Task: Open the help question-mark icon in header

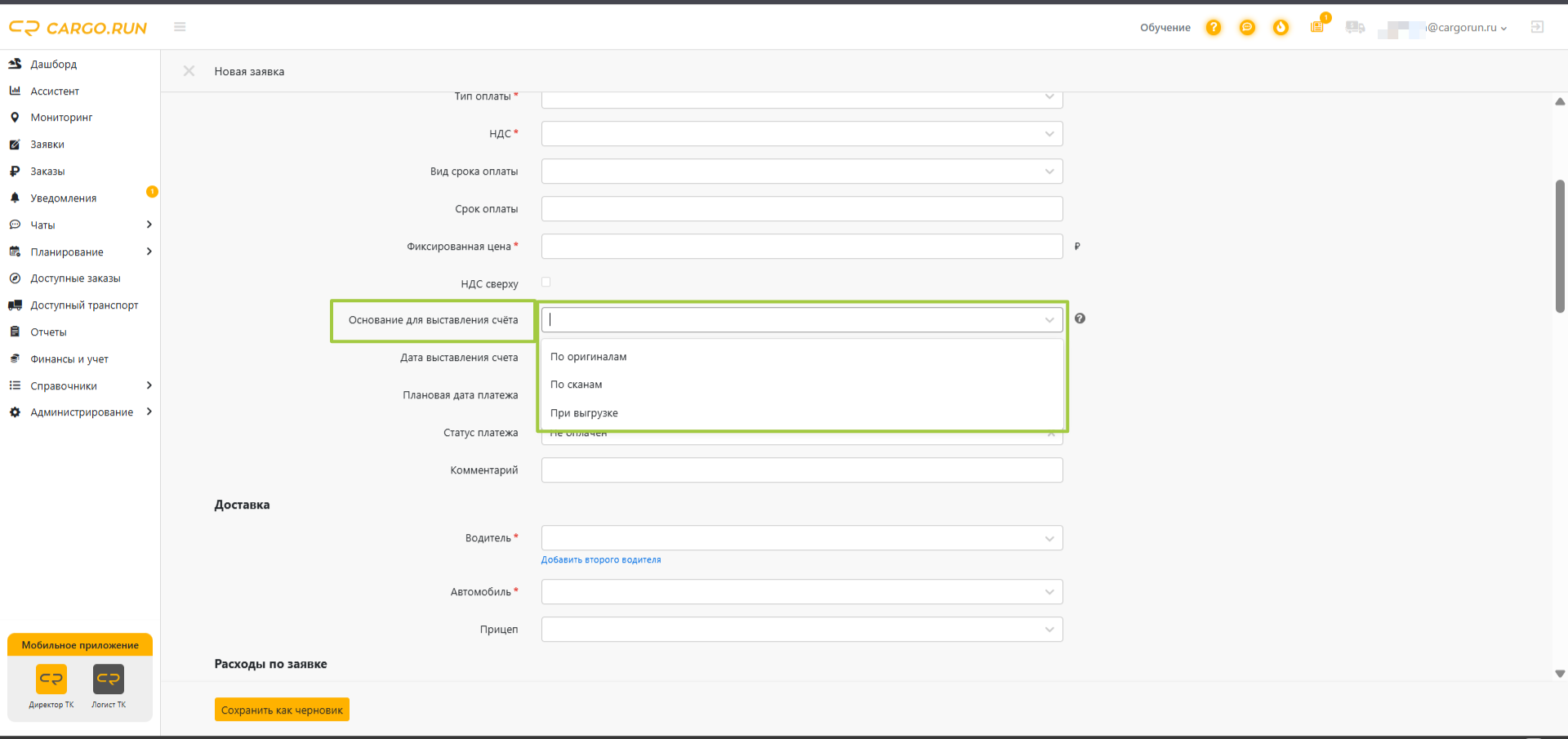Action: pyautogui.click(x=1214, y=27)
